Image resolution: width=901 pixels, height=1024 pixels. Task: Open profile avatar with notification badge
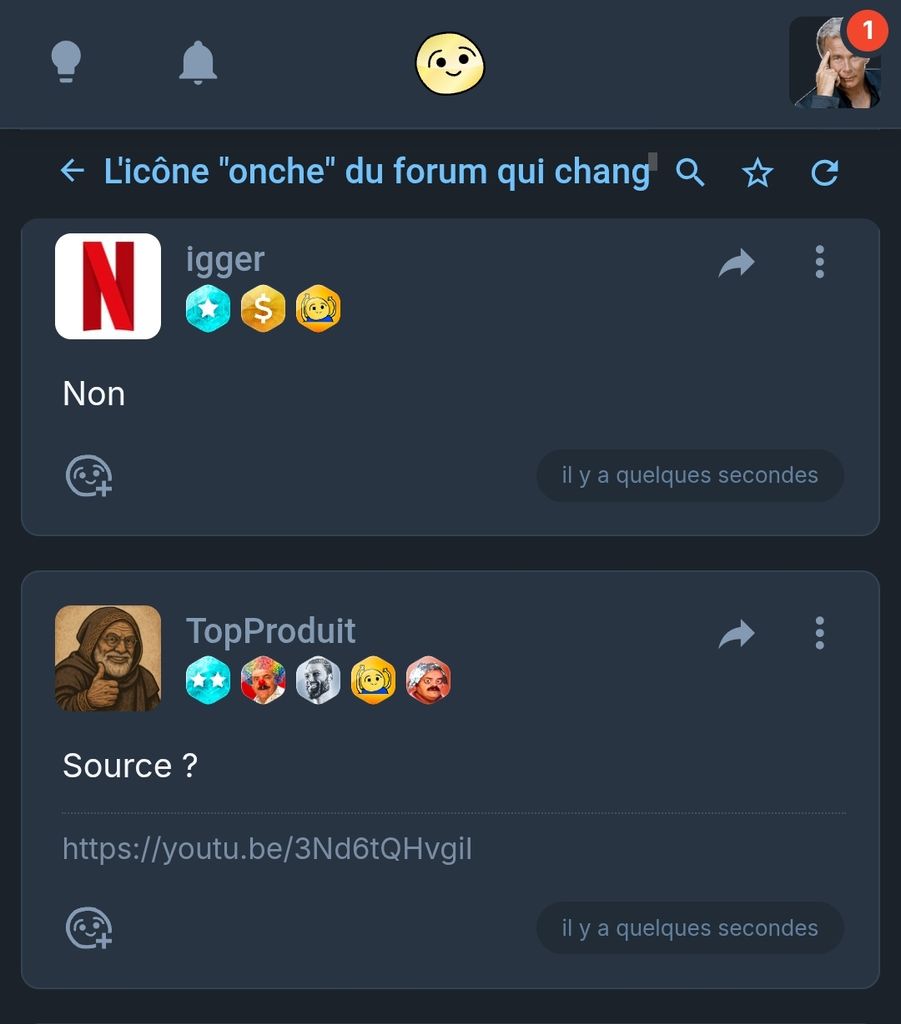coord(835,62)
